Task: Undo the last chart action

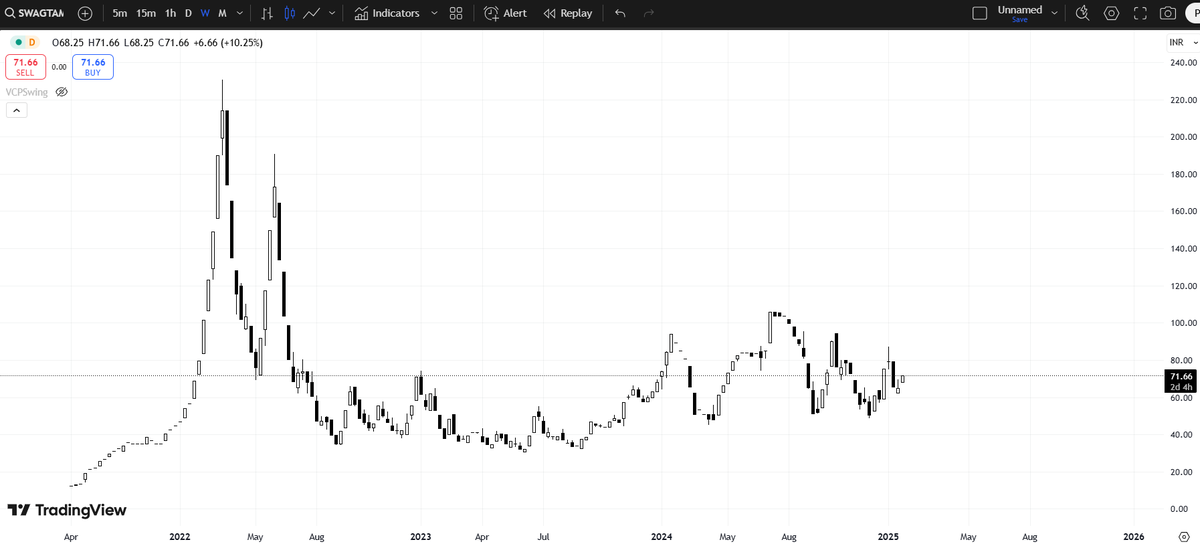Action: (620, 13)
